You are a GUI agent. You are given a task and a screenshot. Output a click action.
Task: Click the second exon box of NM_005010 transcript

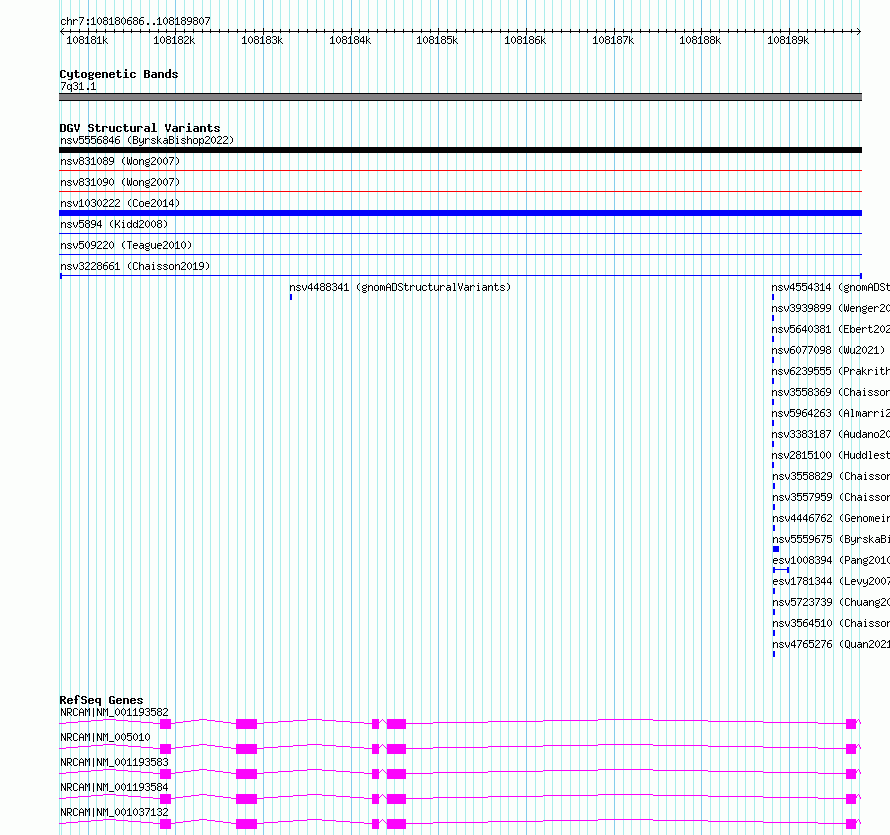click(x=246, y=749)
